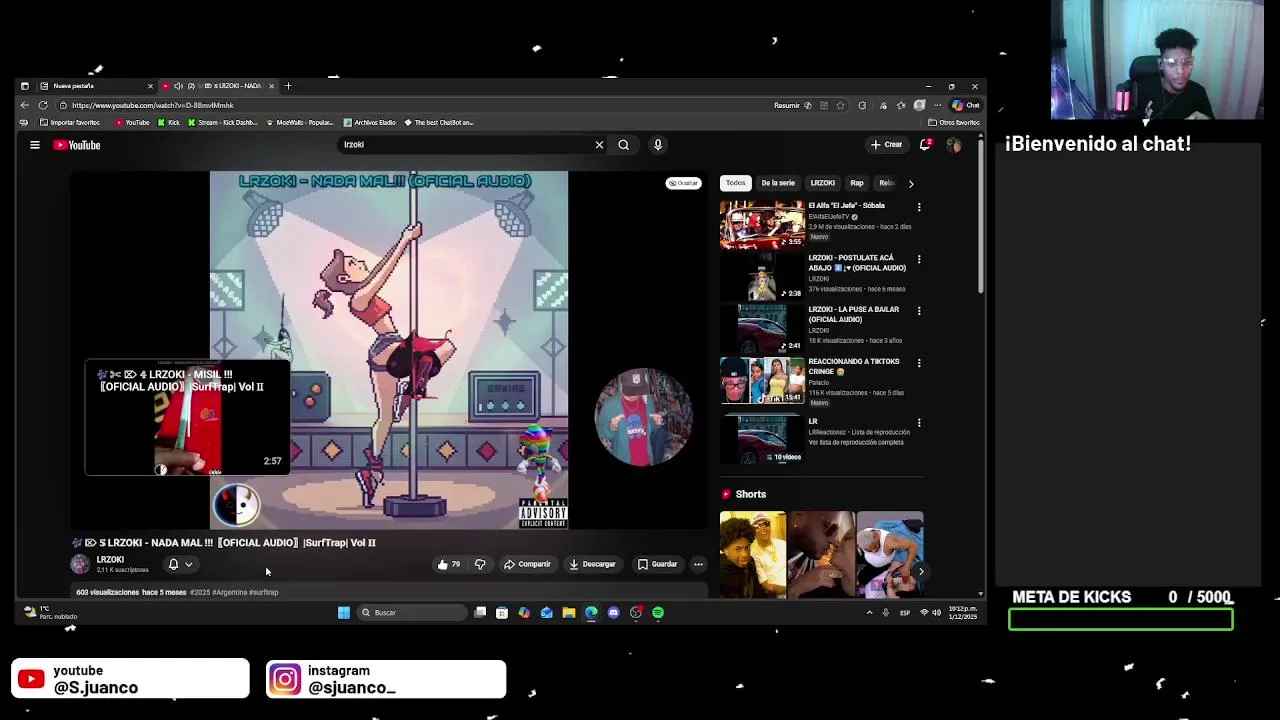Click the Crear button
The image size is (1280, 720).
(x=886, y=145)
